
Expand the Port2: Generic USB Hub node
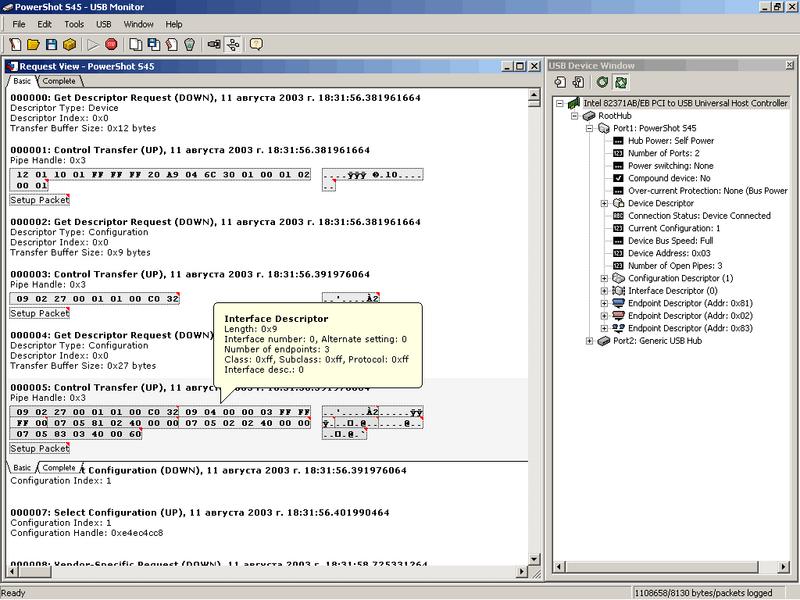click(589, 341)
